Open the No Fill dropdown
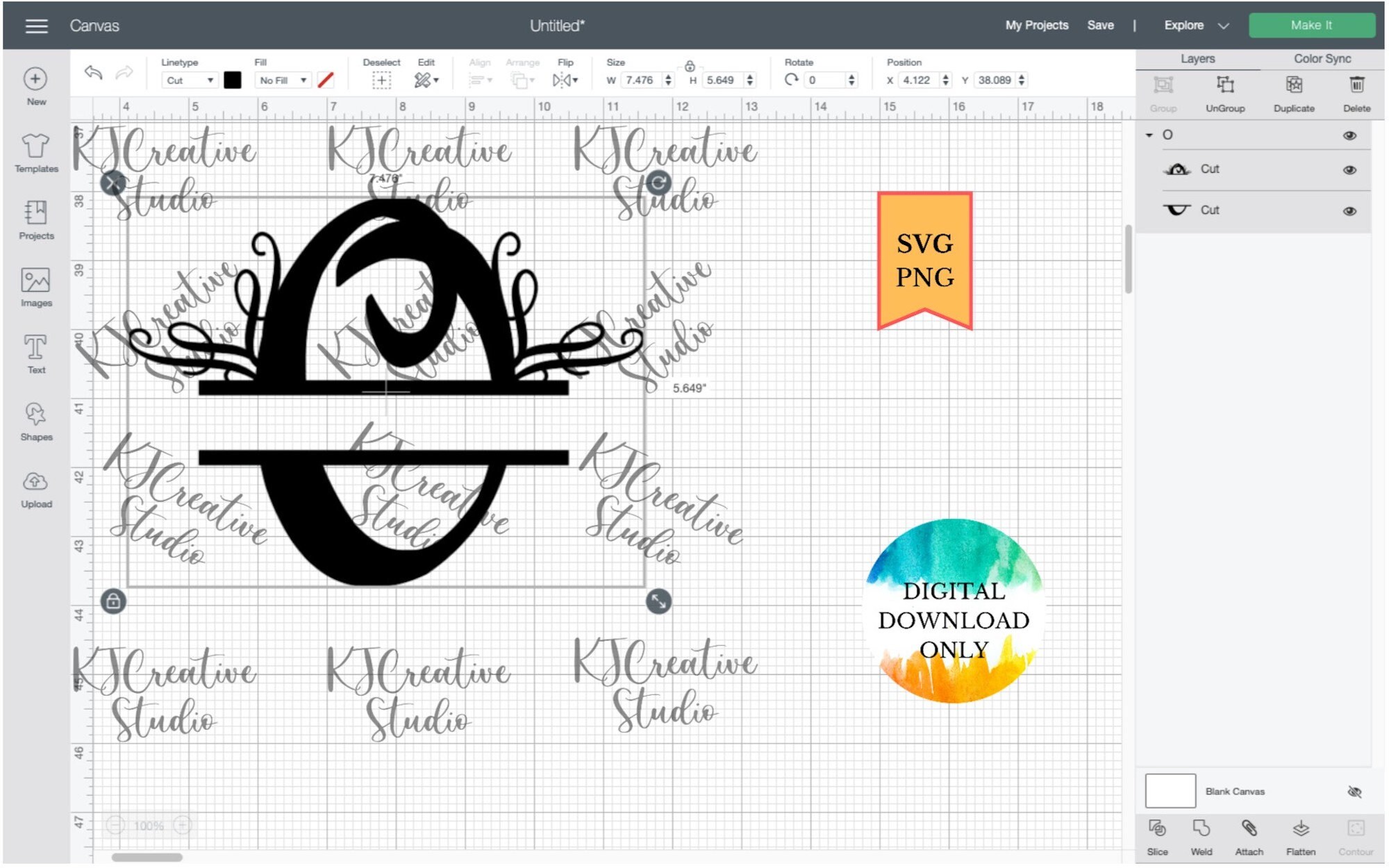 (283, 80)
